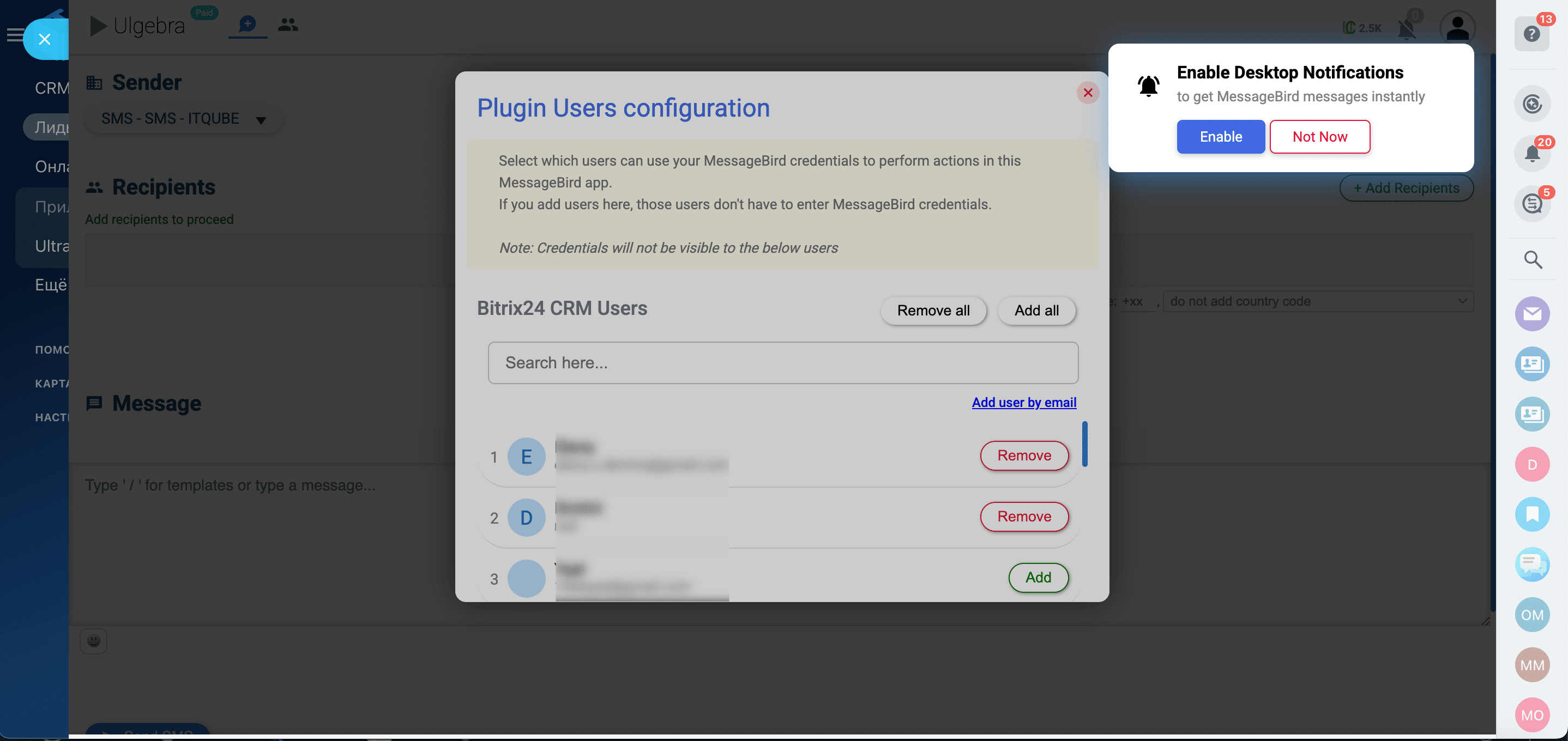Viewport: 1568px width, 741px height.
Task: Open notifications bell with 20 badge
Action: pyautogui.click(x=1531, y=153)
